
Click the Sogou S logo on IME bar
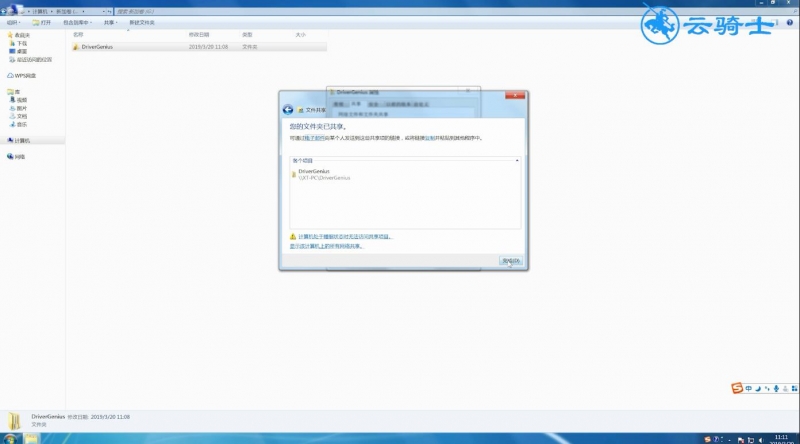pos(737,388)
